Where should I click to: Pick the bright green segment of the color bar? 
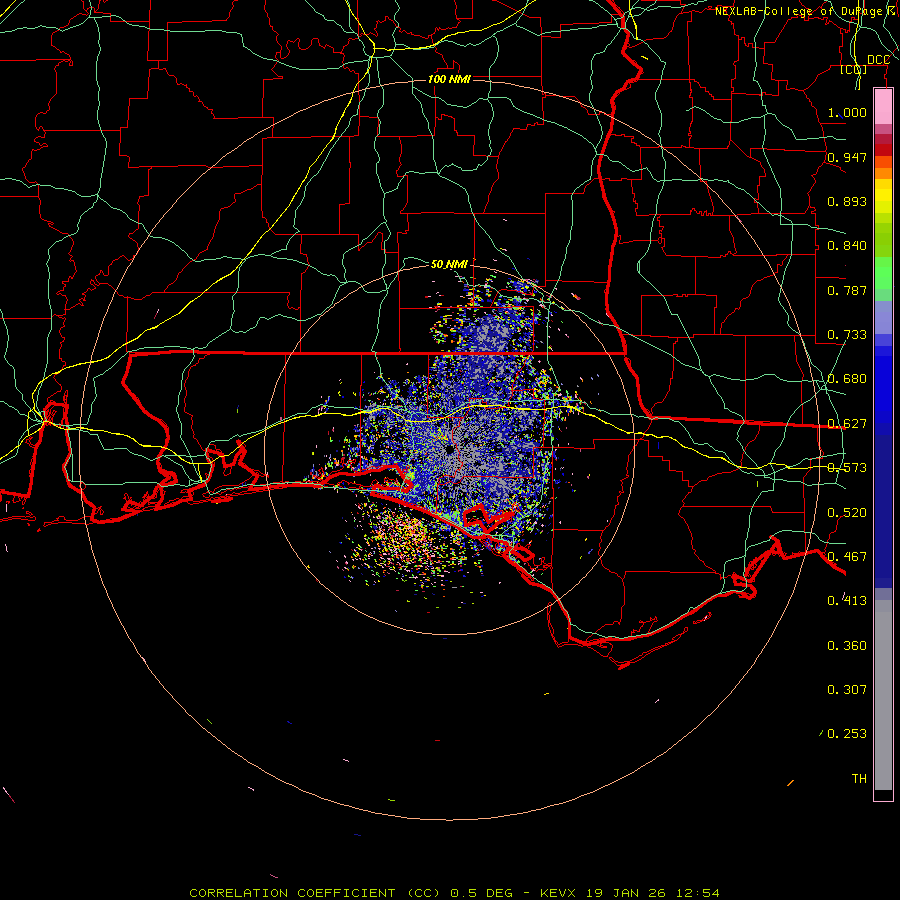pyautogui.click(x=883, y=273)
